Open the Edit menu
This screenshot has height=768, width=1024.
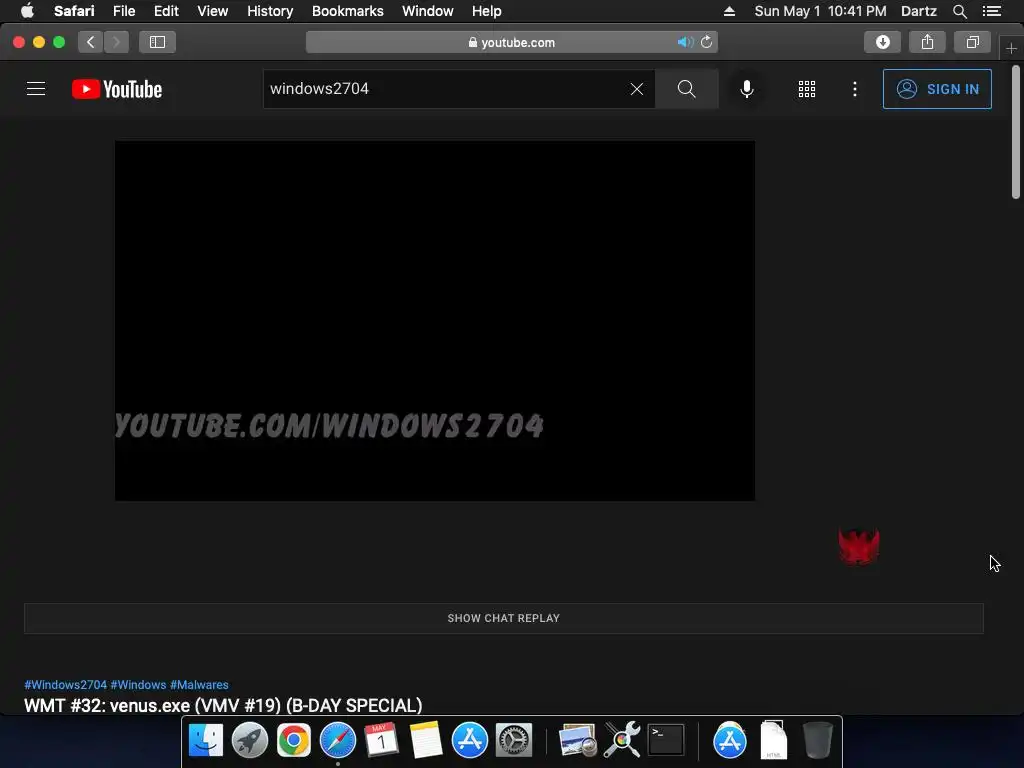click(166, 11)
